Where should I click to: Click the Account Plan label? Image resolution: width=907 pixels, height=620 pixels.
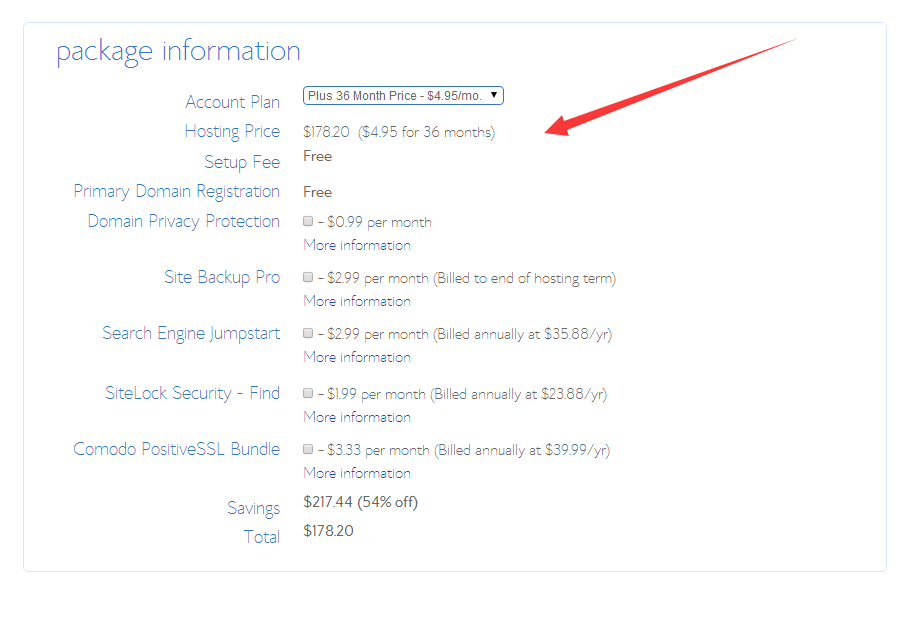[233, 101]
